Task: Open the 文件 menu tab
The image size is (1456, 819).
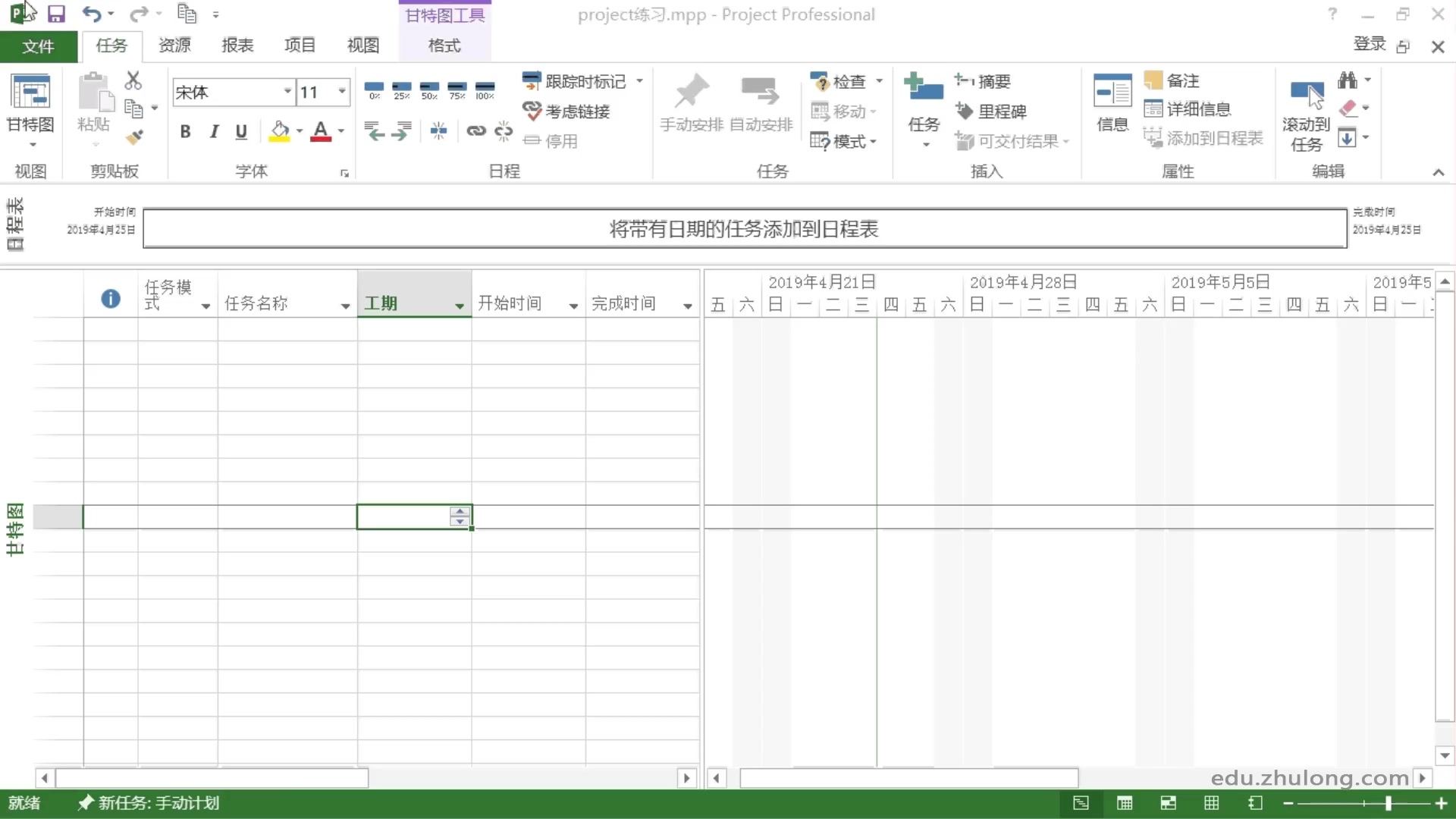Action: pos(38,46)
